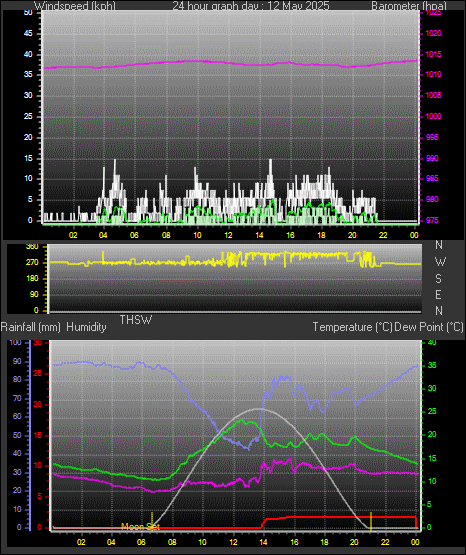Click the Dew Point (°C) label
The height and width of the screenshot is (555, 466).
coord(429,327)
